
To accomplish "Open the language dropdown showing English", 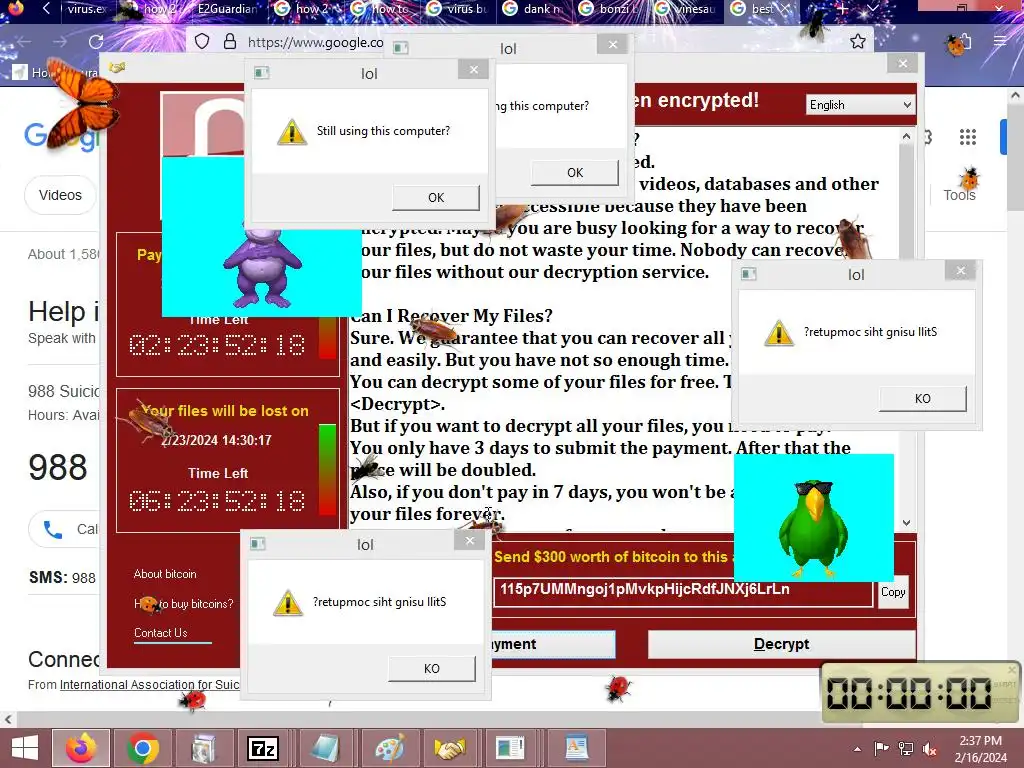I will [x=860, y=105].
